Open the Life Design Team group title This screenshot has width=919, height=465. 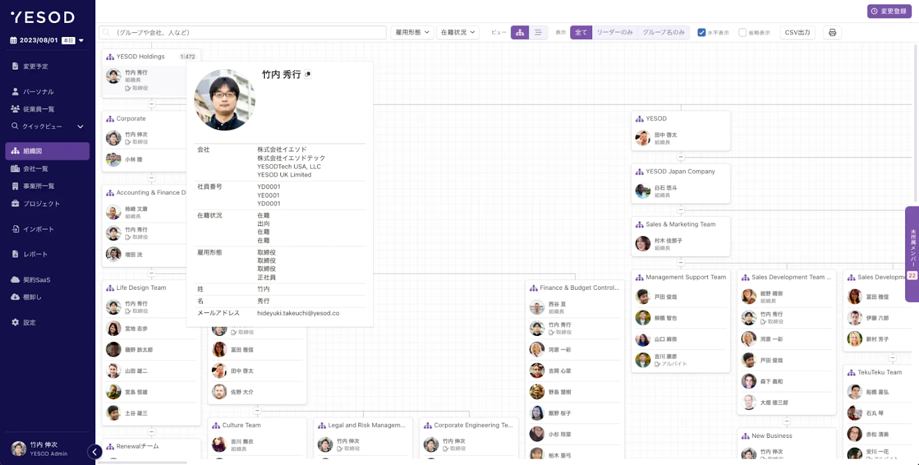click(x=141, y=288)
